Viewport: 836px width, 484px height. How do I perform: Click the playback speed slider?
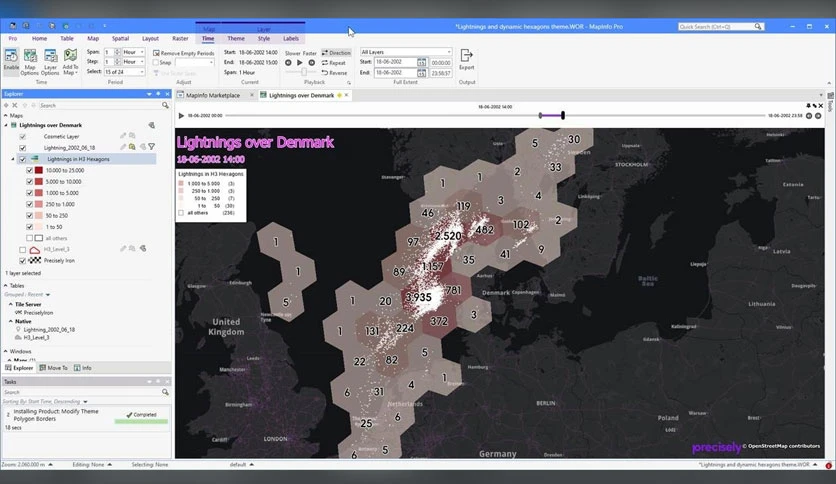pos(304,72)
